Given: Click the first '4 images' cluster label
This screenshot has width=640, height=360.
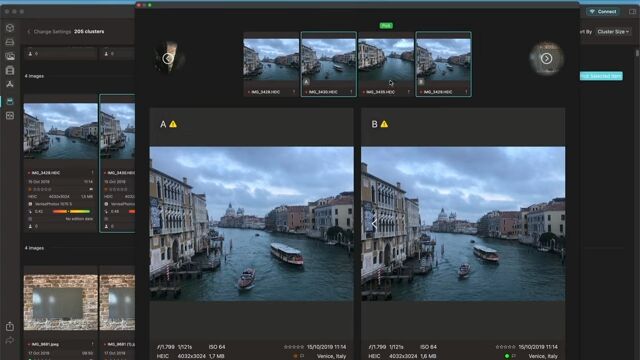Looking at the screenshot, I should click(34, 76).
